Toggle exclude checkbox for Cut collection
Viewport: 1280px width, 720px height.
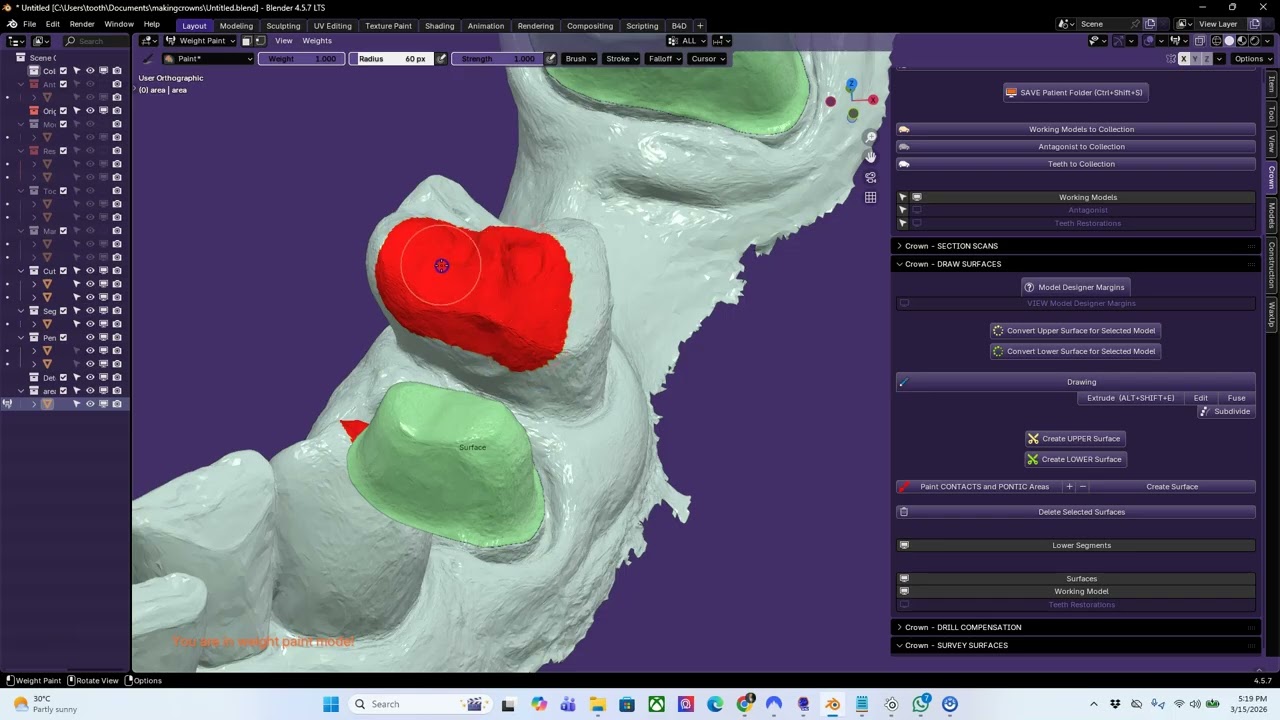pyautogui.click(x=63, y=271)
